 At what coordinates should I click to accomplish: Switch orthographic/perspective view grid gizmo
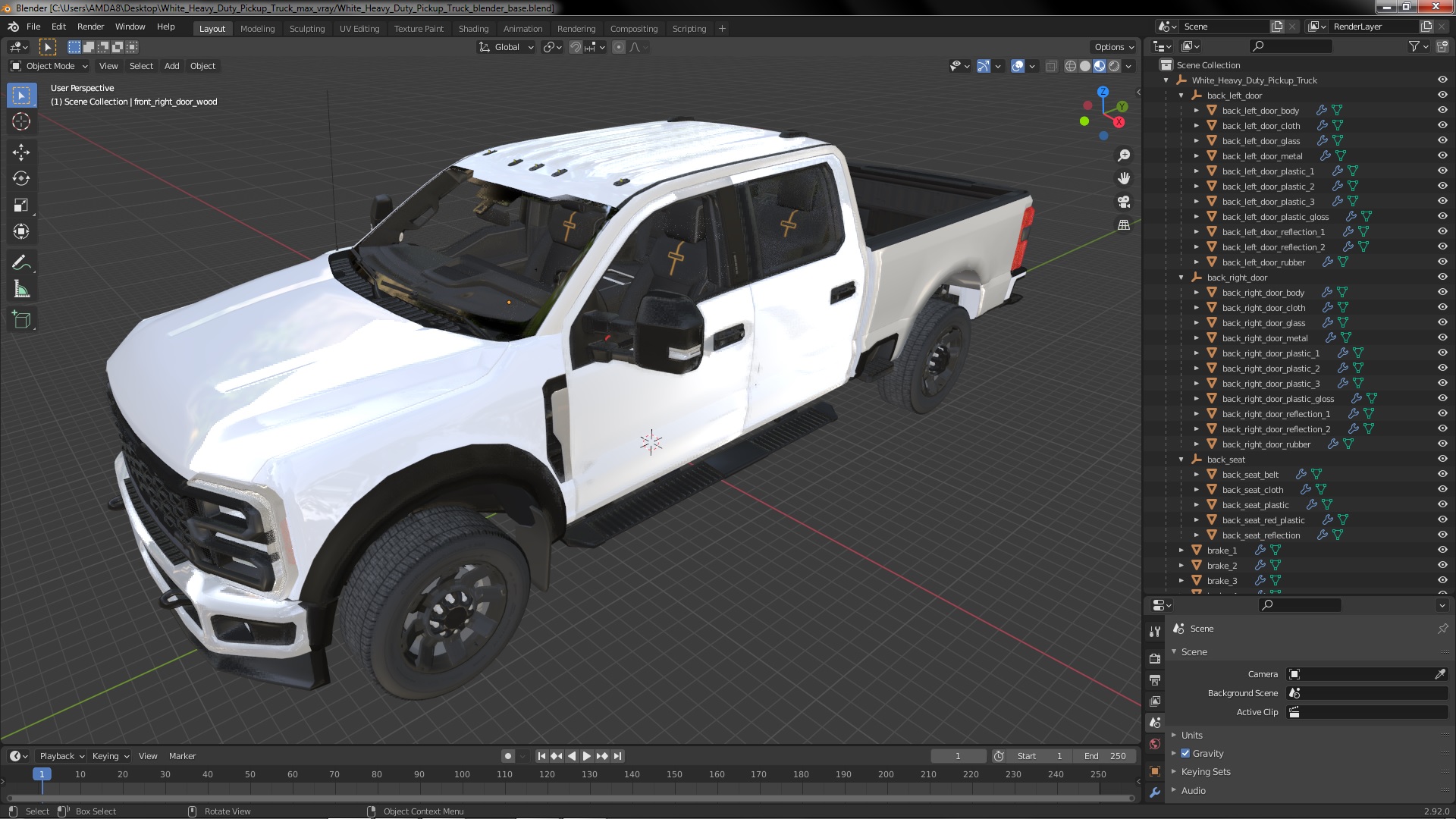1124,225
